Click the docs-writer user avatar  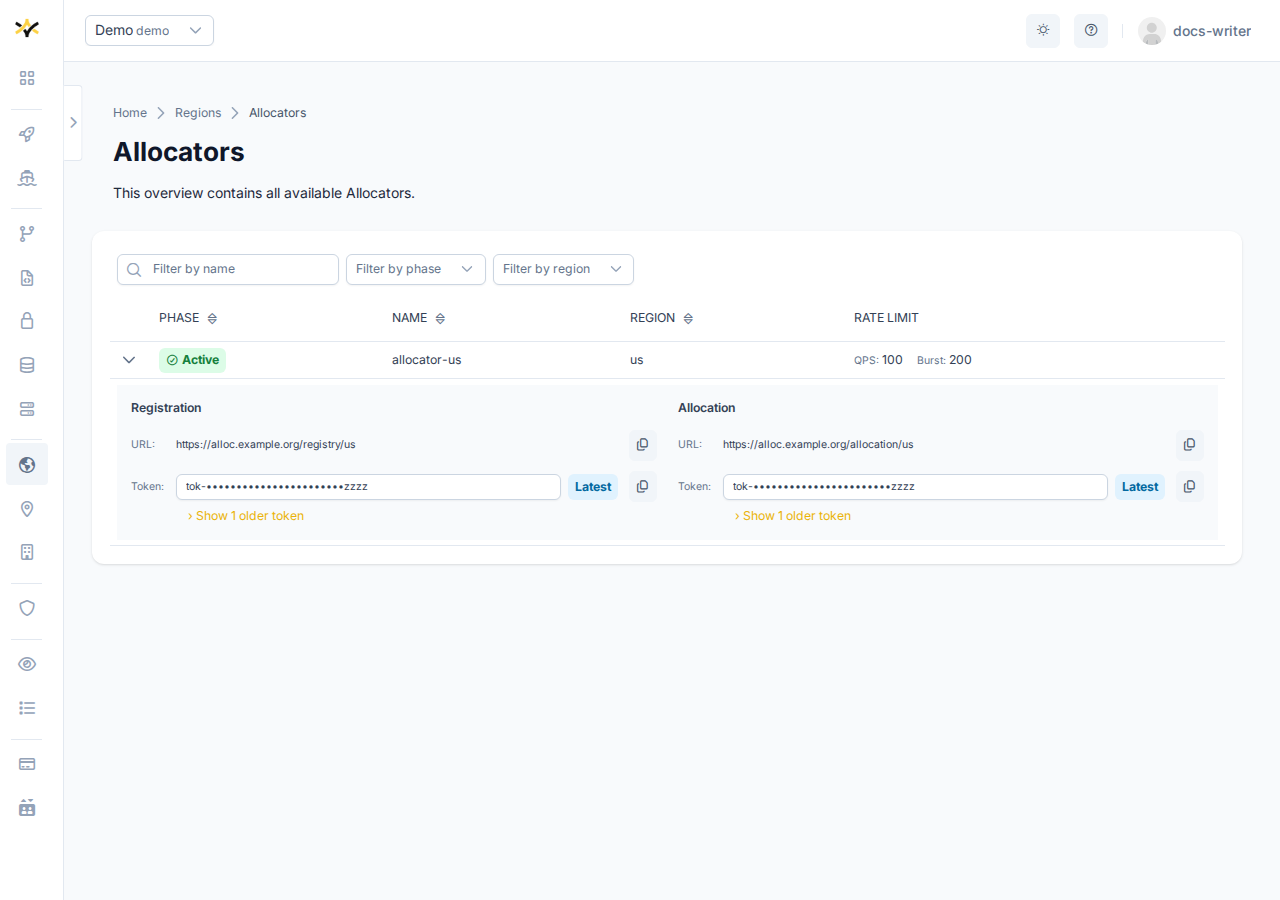[x=1152, y=31]
